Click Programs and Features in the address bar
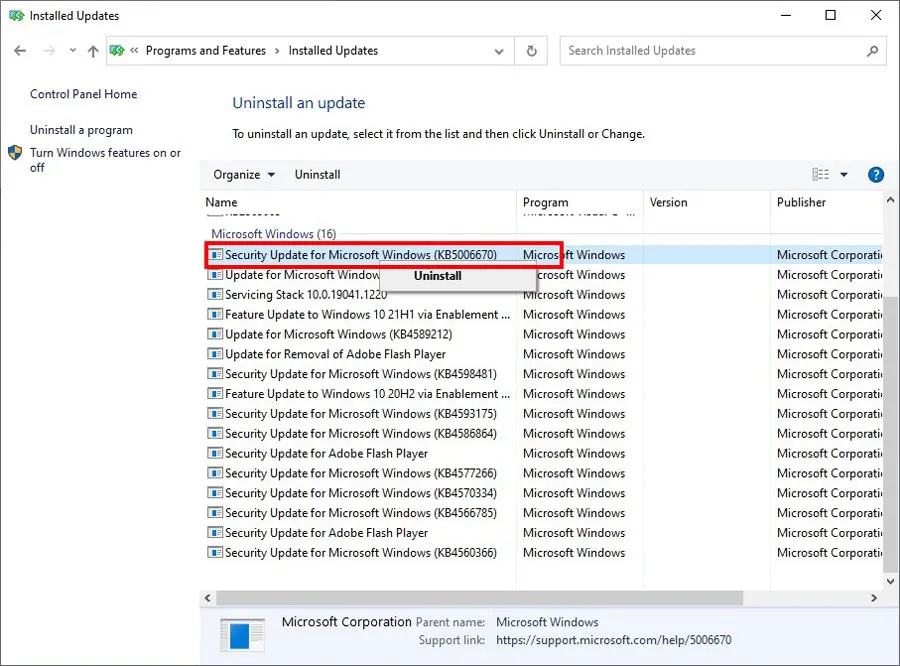Screen dimensions: 900x666 click(x=205, y=51)
